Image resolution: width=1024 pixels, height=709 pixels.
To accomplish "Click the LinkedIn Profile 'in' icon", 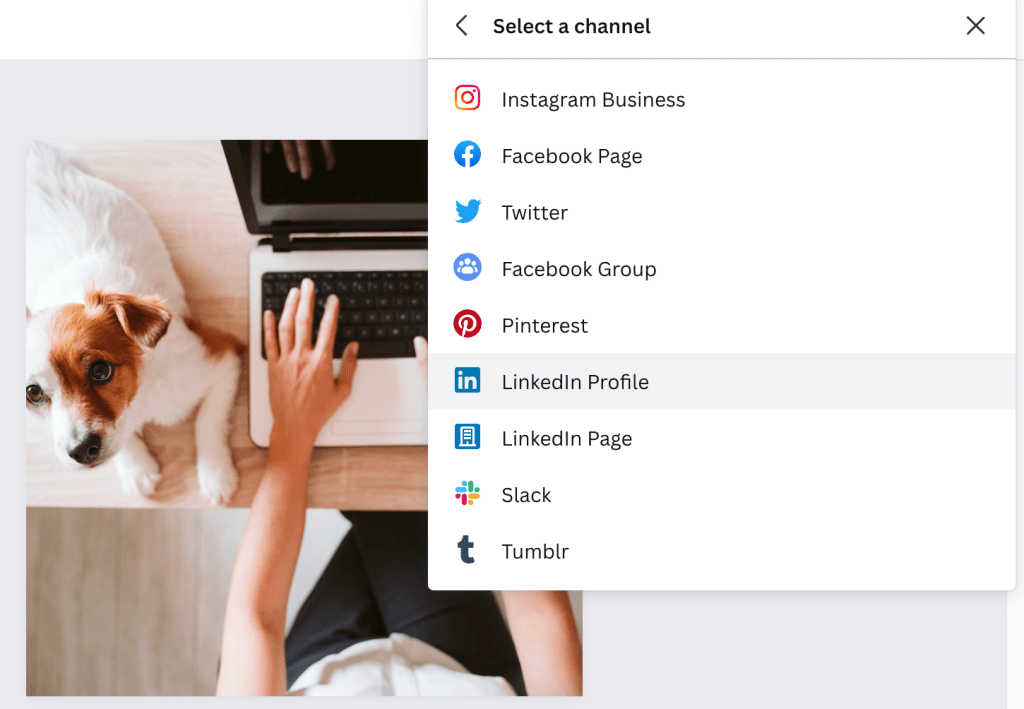I will pyautogui.click(x=467, y=381).
